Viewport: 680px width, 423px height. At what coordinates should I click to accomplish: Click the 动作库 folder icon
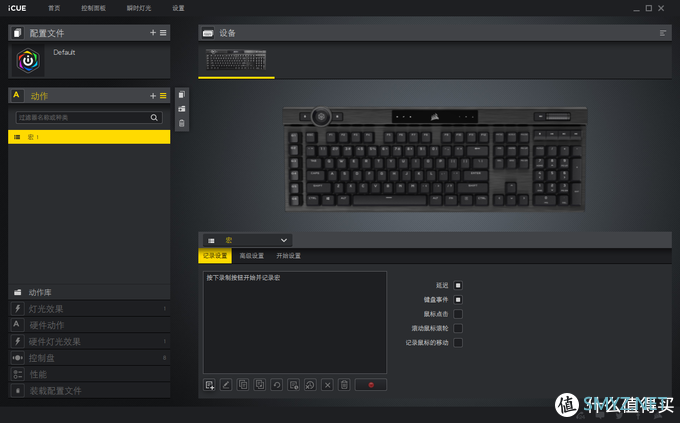tap(17, 292)
